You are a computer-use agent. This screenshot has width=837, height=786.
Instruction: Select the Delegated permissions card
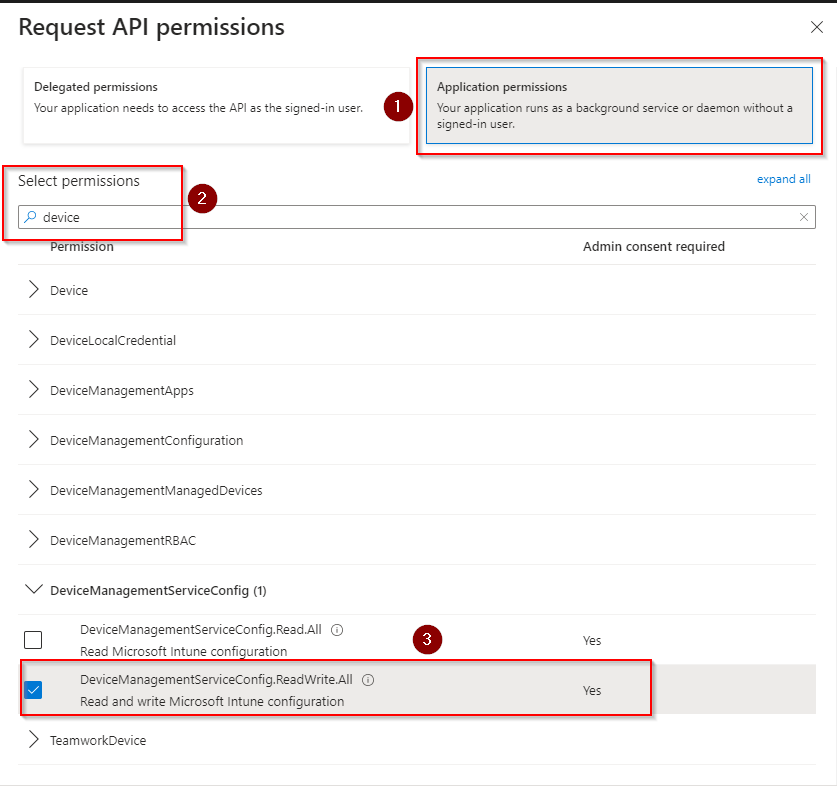[200, 97]
